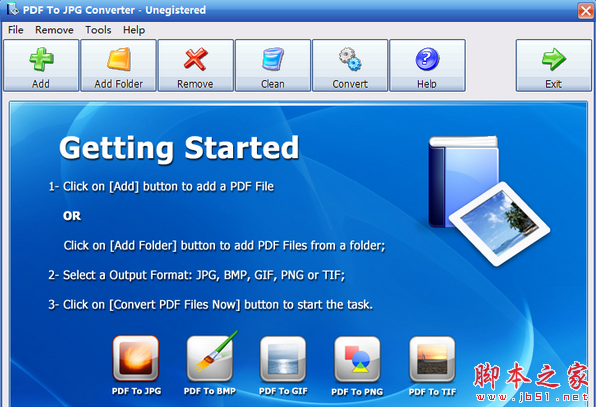Open the Help menu in menu bar
The height and width of the screenshot is (407, 596).
(134, 30)
